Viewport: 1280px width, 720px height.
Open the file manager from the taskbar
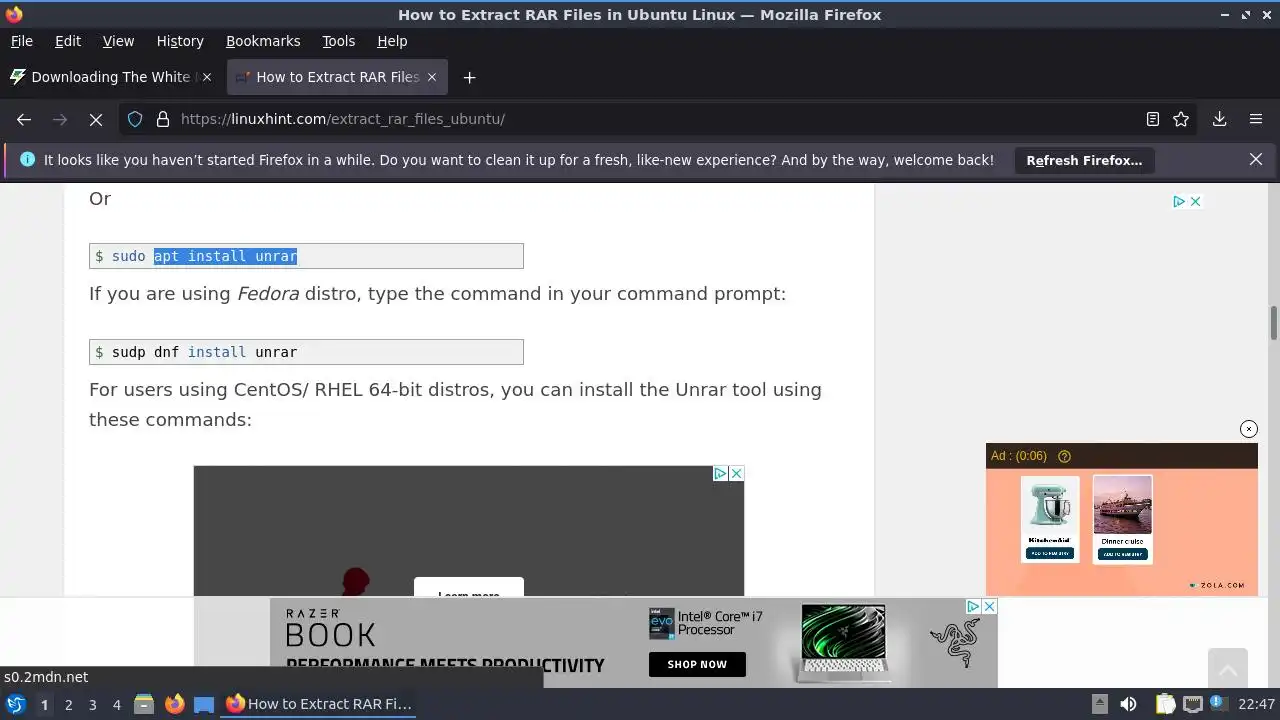(x=143, y=704)
